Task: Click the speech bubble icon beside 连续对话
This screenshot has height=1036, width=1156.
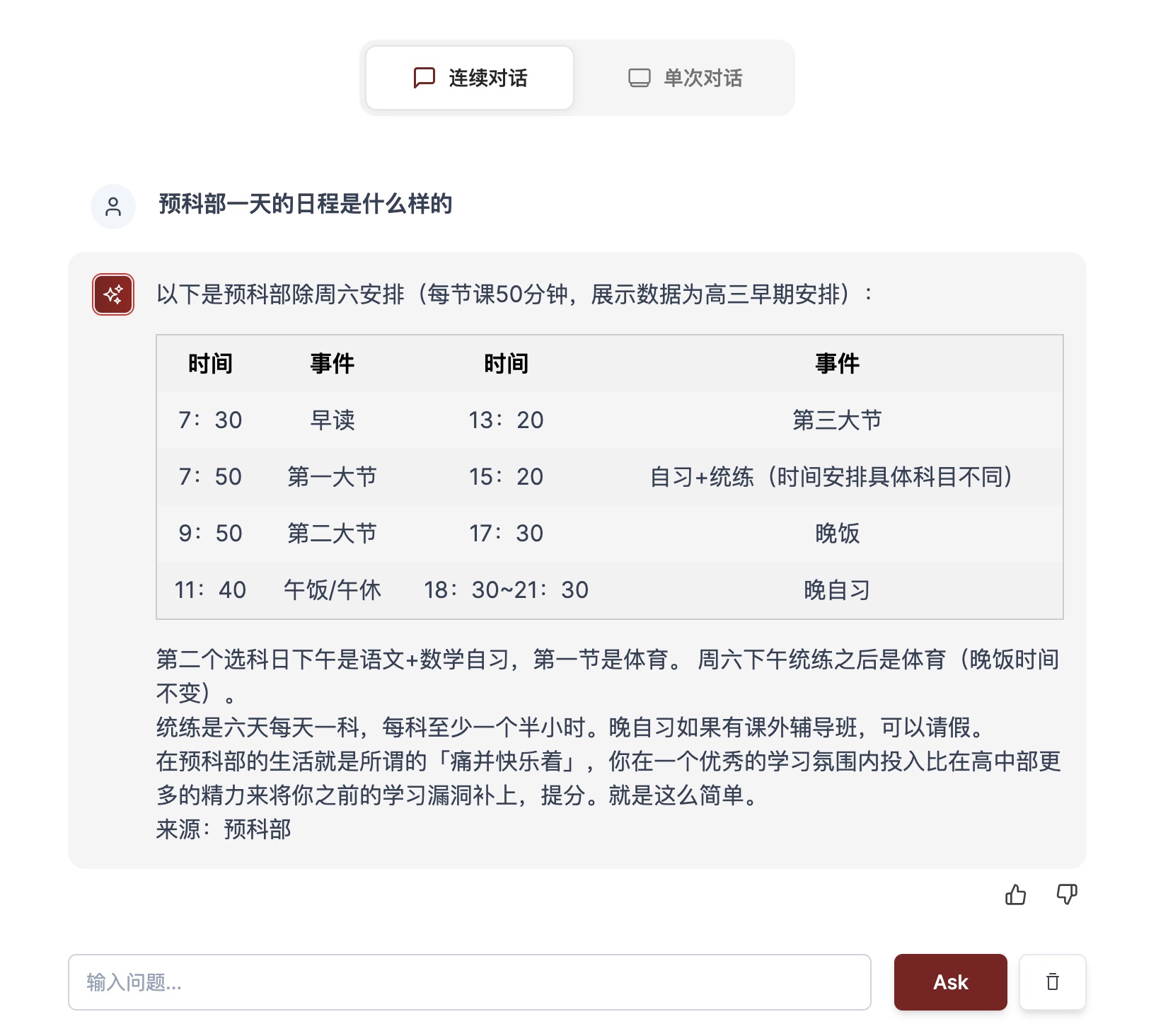Action: coord(424,78)
